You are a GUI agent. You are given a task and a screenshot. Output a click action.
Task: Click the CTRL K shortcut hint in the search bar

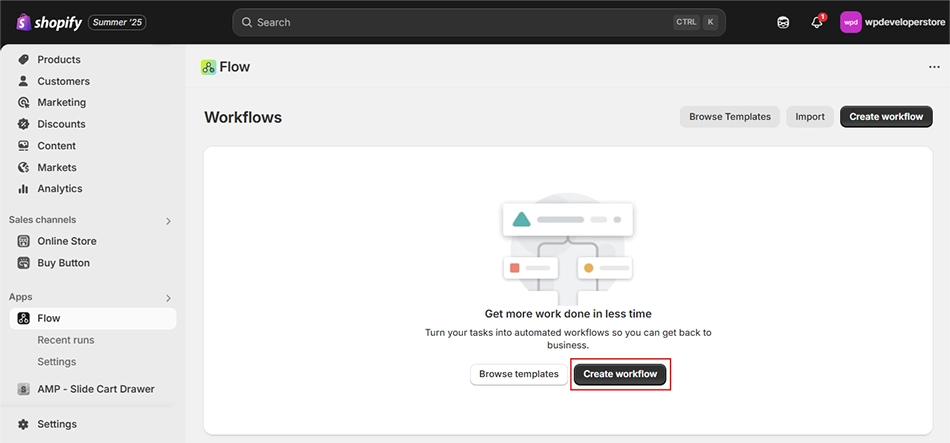click(x=695, y=22)
